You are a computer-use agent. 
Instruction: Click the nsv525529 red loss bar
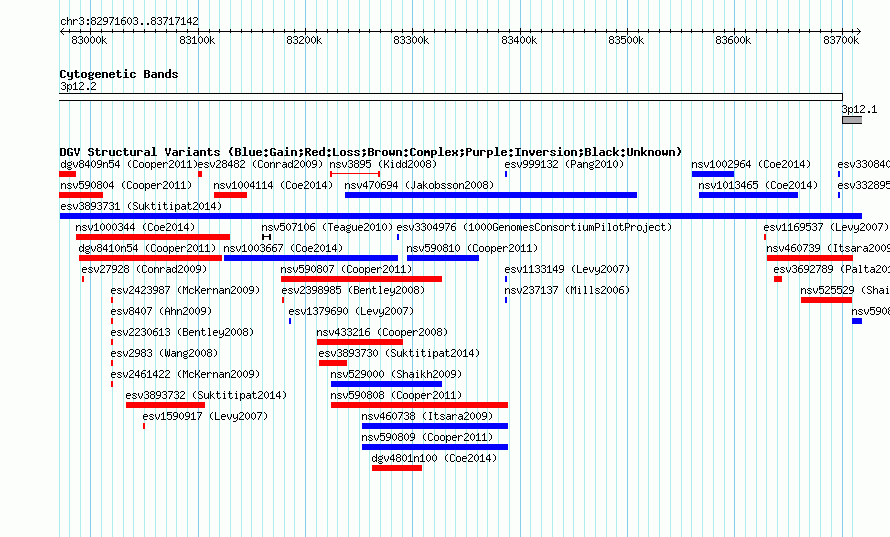click(826, 300)
